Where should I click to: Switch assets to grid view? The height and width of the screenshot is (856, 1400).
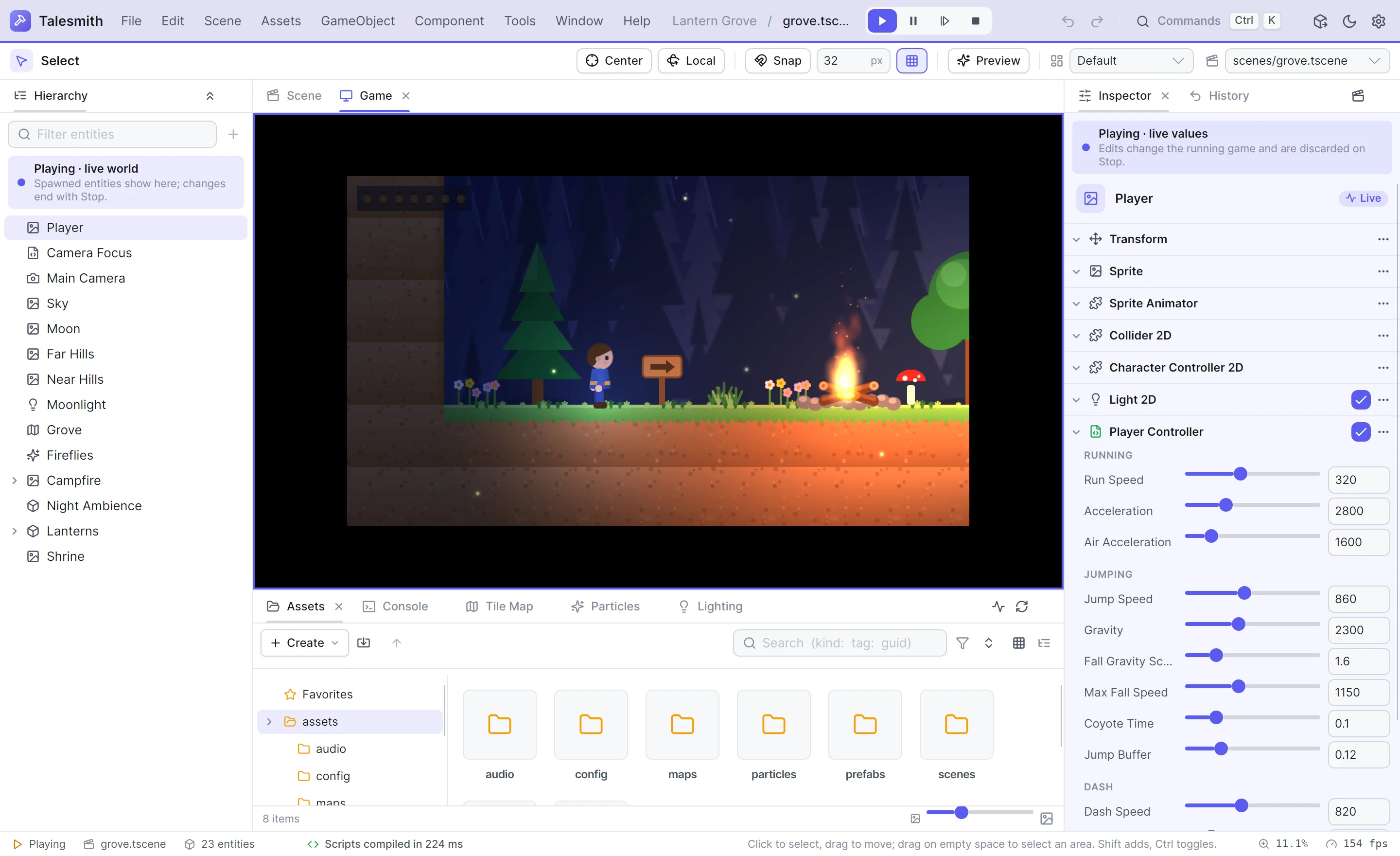(x=1019, y=643)
